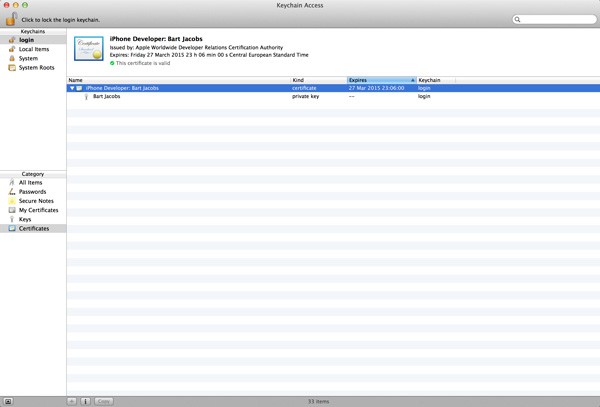The height and width of the screenshot is (407, 600).
Task: Click the magnifying glass search icon
Action: click(x=517, y=19)
